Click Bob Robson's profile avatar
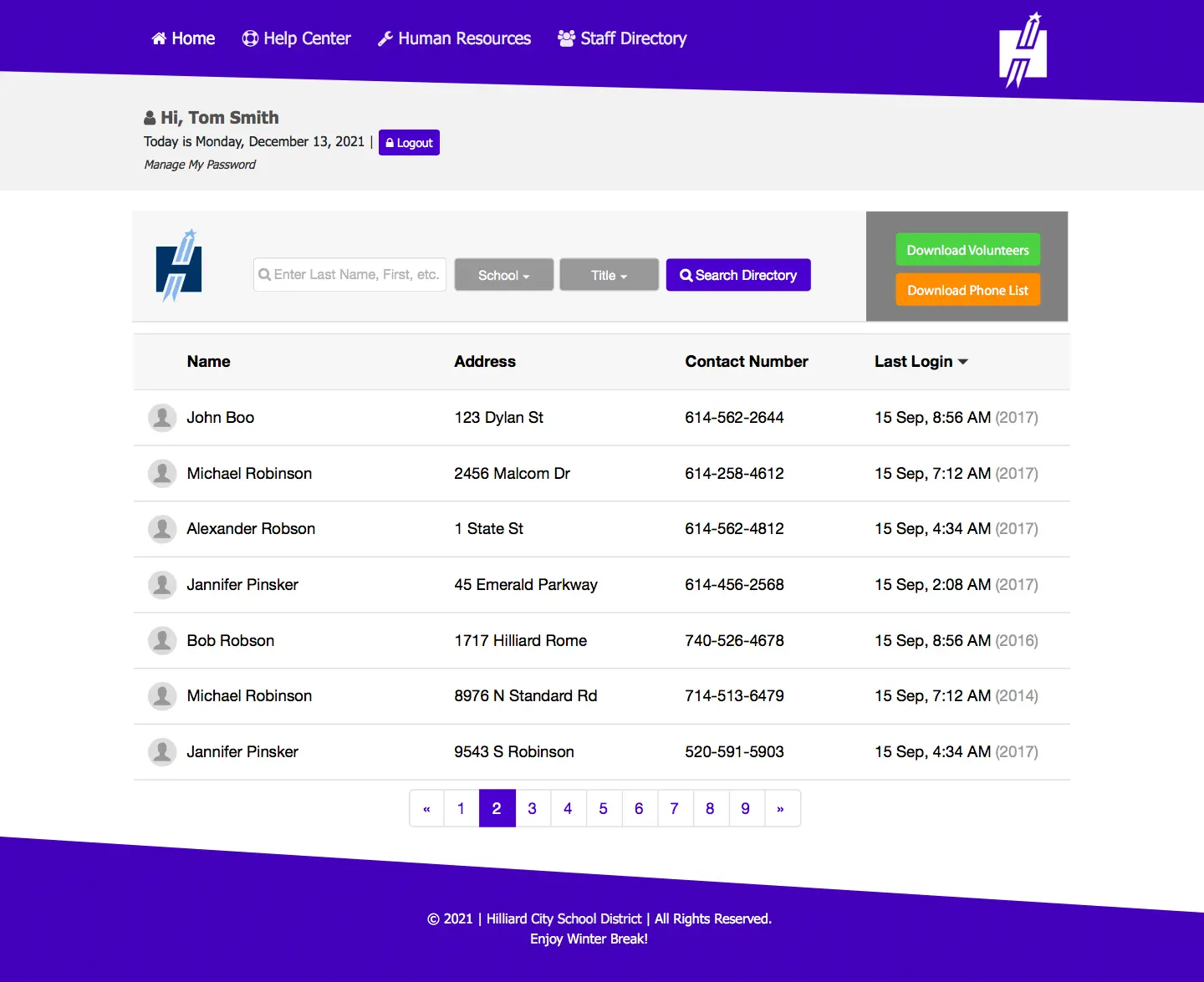 pyautogui.click(x=162, y=641)
